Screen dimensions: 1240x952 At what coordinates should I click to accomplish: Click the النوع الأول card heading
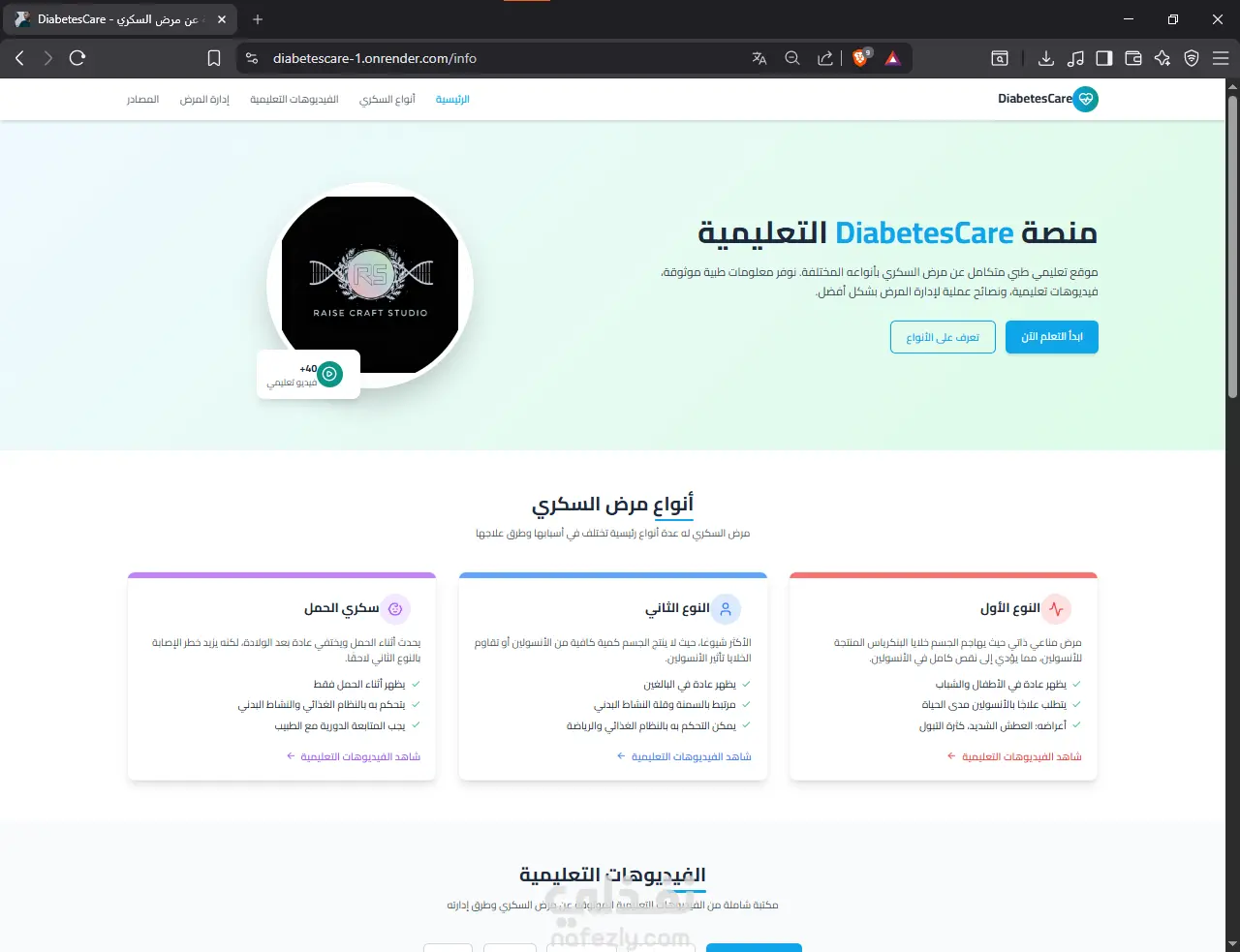click(x=1009, y=608)
